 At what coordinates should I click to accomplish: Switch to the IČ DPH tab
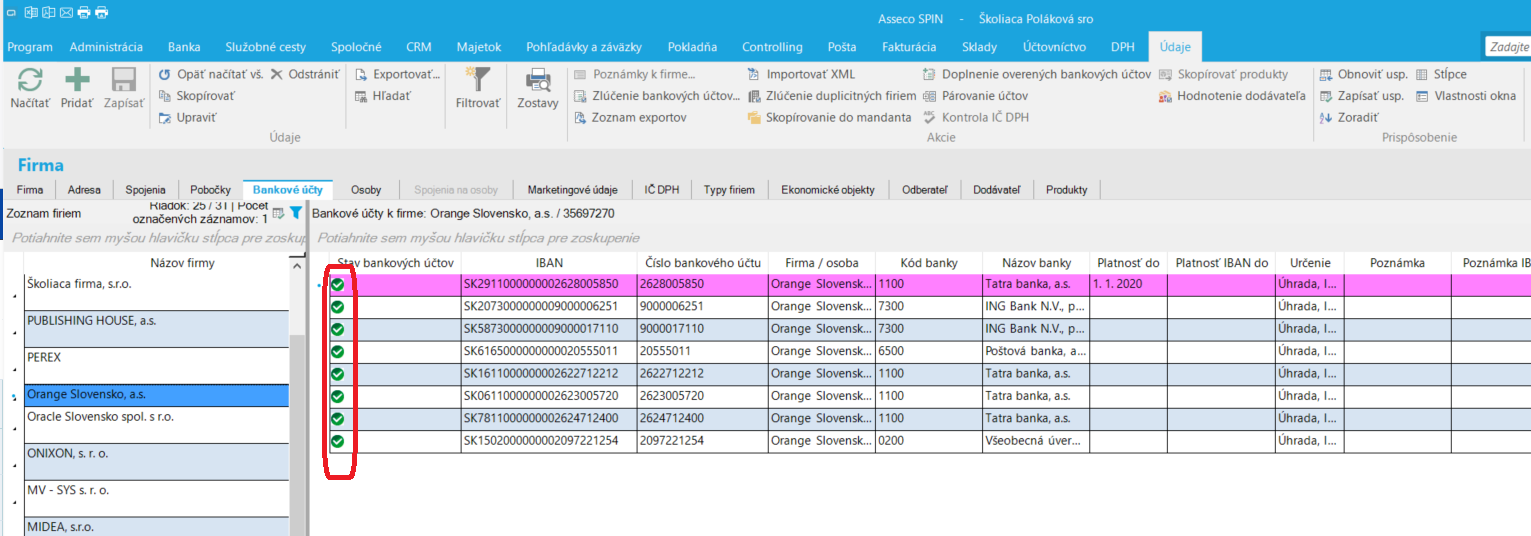point(662,190)
